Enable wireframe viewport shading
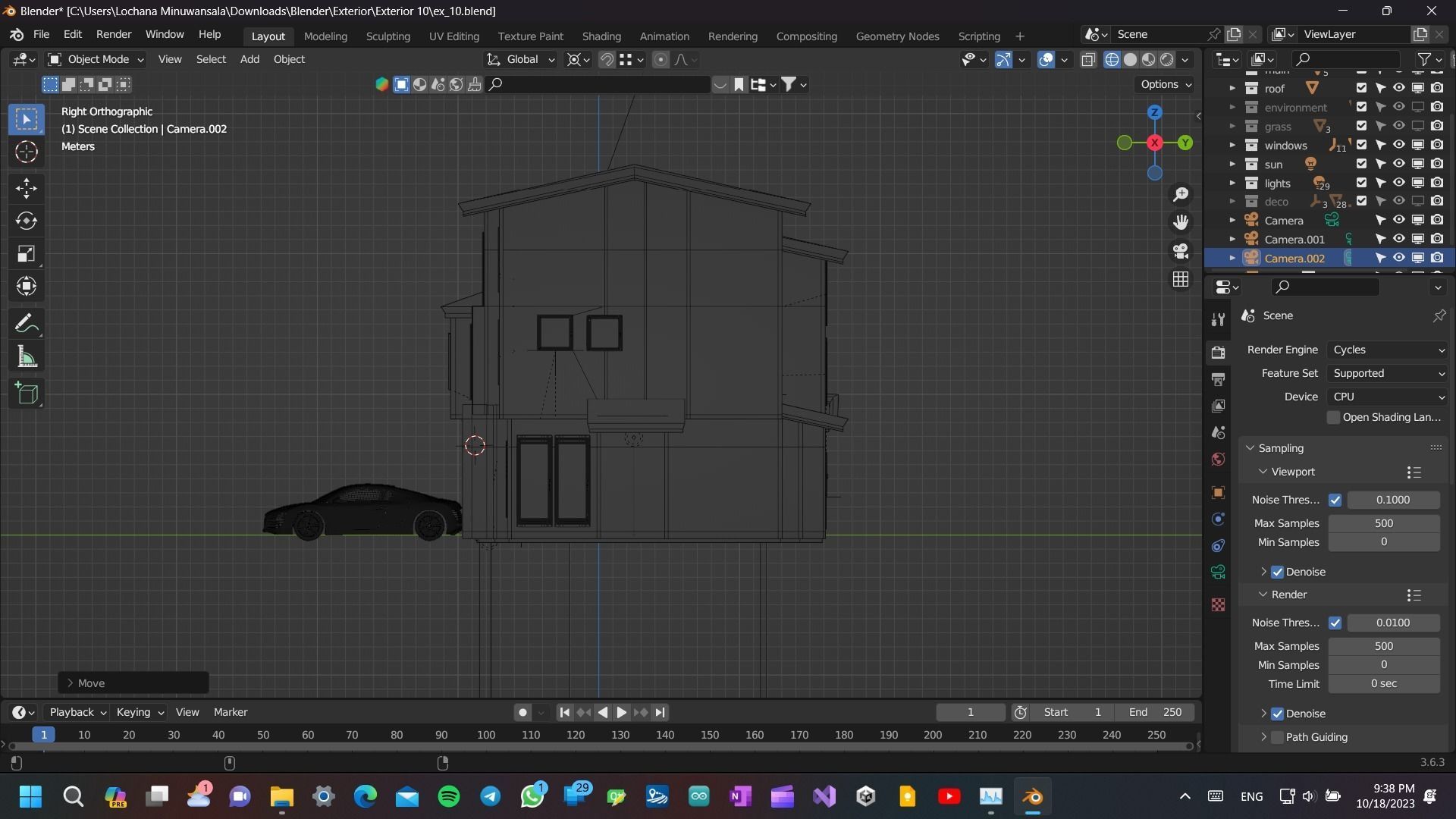 (1112, 60)
